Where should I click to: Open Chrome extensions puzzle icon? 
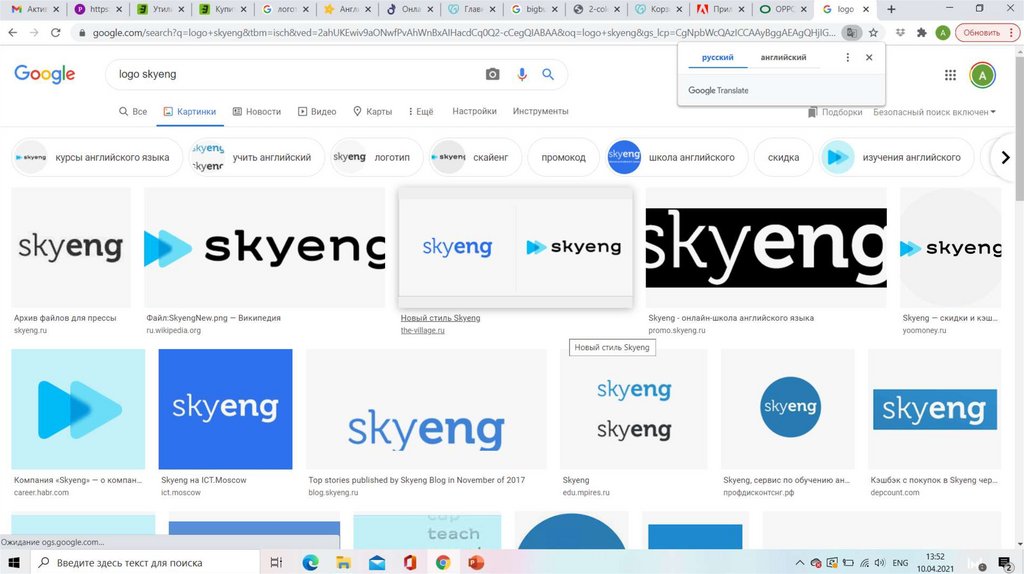[x=921, y=32]
